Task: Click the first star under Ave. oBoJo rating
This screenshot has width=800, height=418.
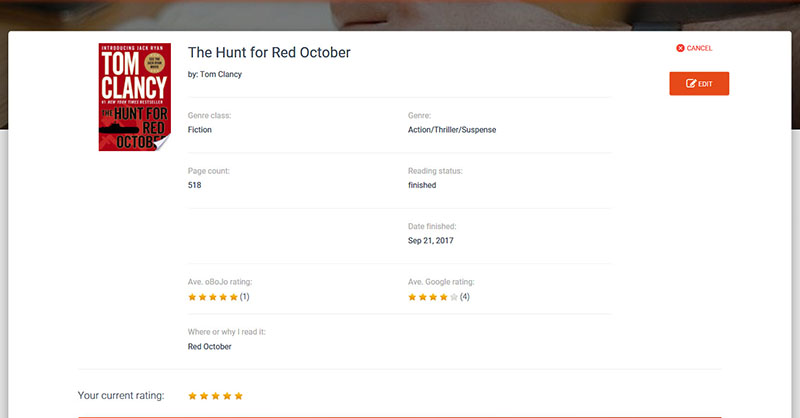Action: click(x=192, y=297)
